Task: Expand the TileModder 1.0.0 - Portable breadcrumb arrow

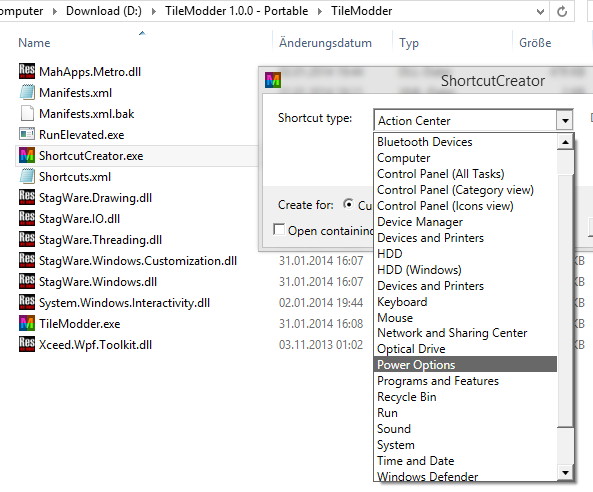Action: pos(320,11)
